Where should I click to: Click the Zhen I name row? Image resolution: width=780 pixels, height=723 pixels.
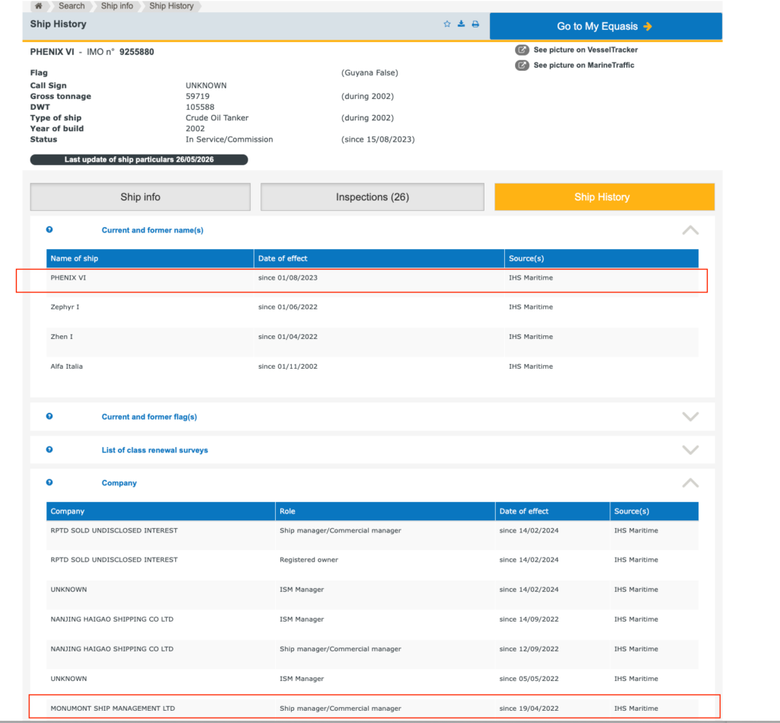[372, 340]
